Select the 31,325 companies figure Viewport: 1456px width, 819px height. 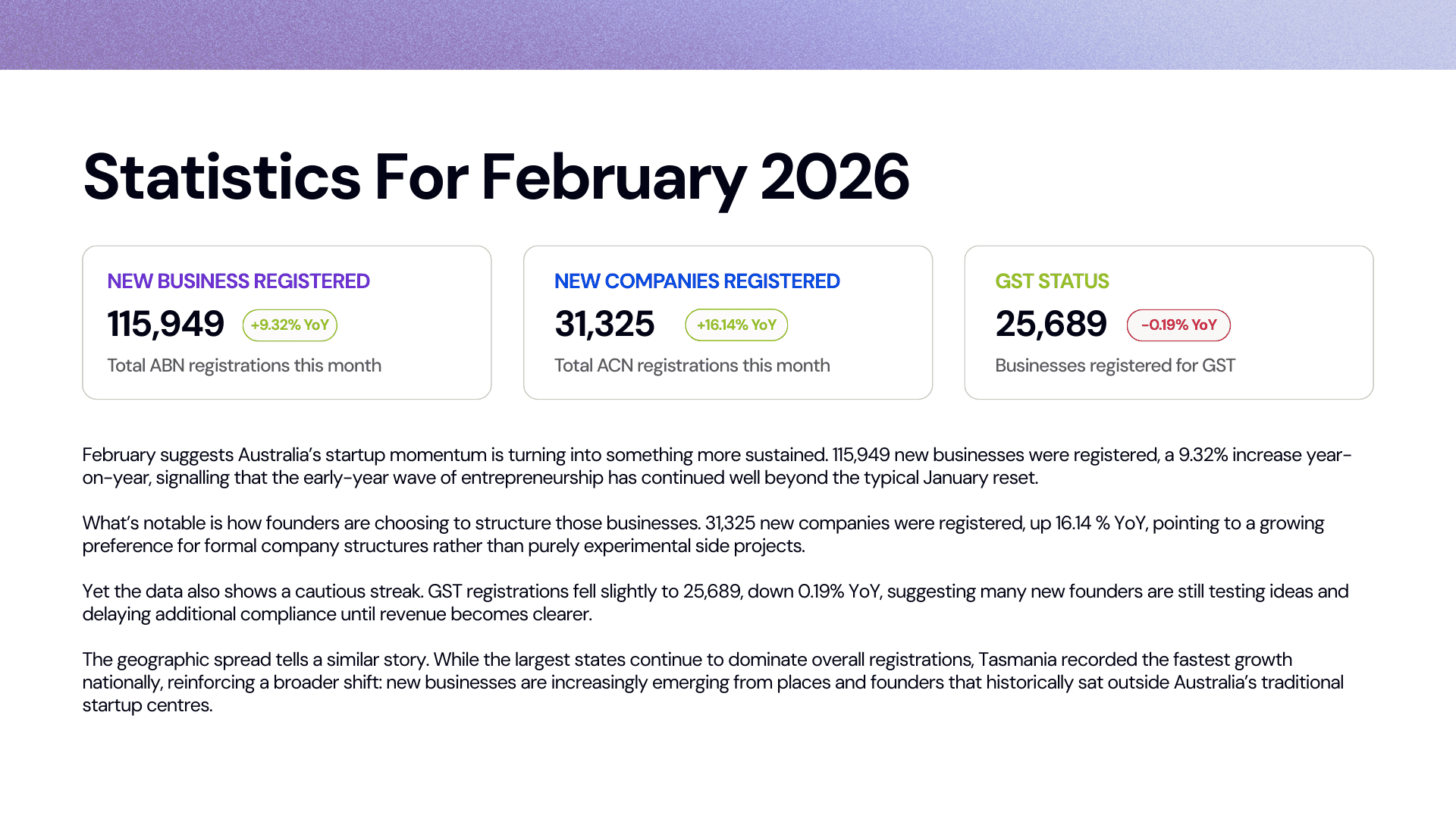point(604,325)
